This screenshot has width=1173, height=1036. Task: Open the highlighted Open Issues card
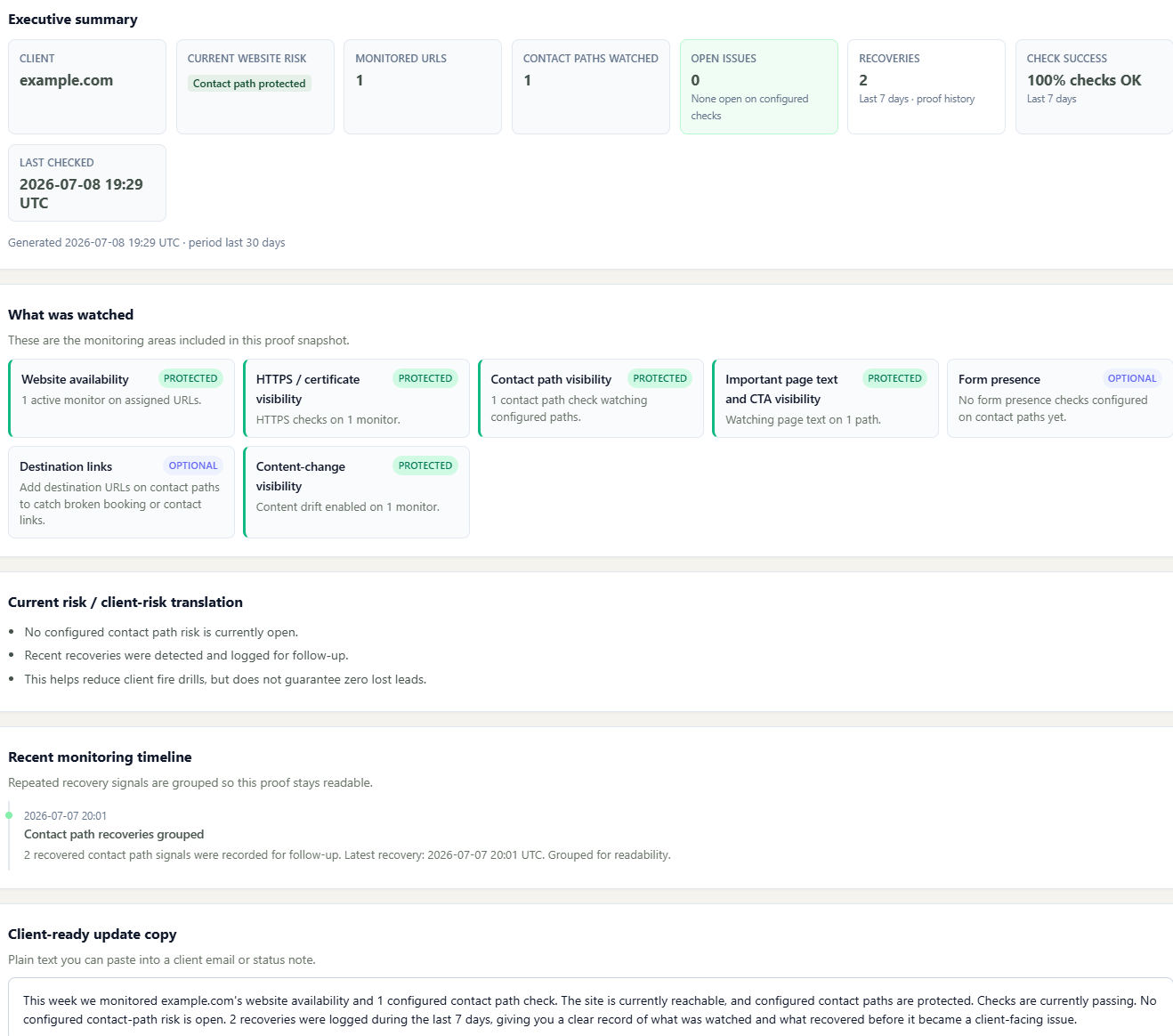tap(758, 86)
